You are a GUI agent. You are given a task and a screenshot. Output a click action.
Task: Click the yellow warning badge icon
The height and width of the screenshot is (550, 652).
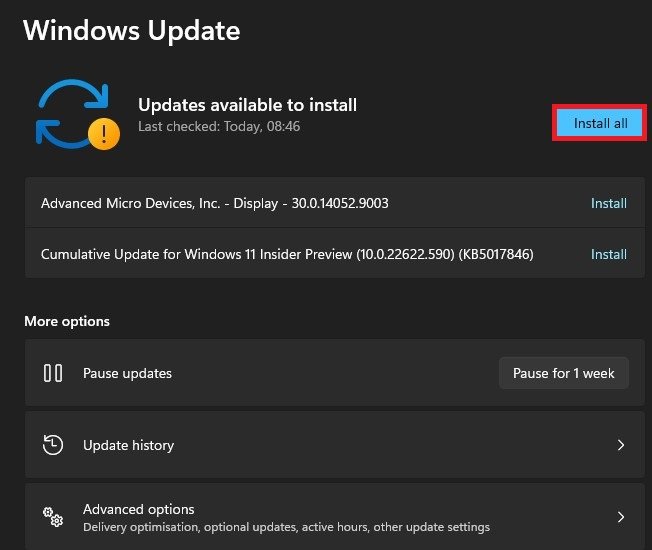[x=104, y=134]
